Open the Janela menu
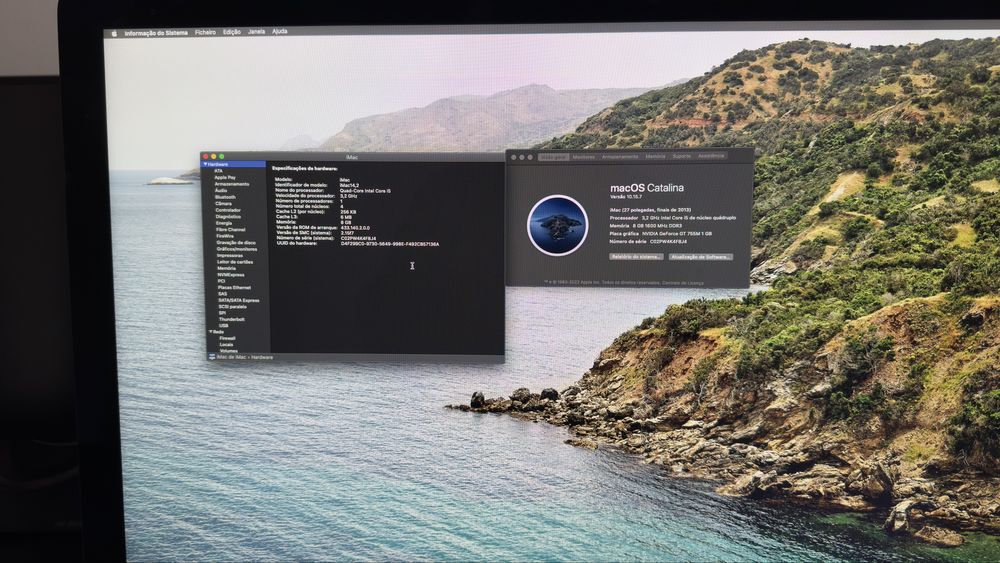 click(256, 31)
